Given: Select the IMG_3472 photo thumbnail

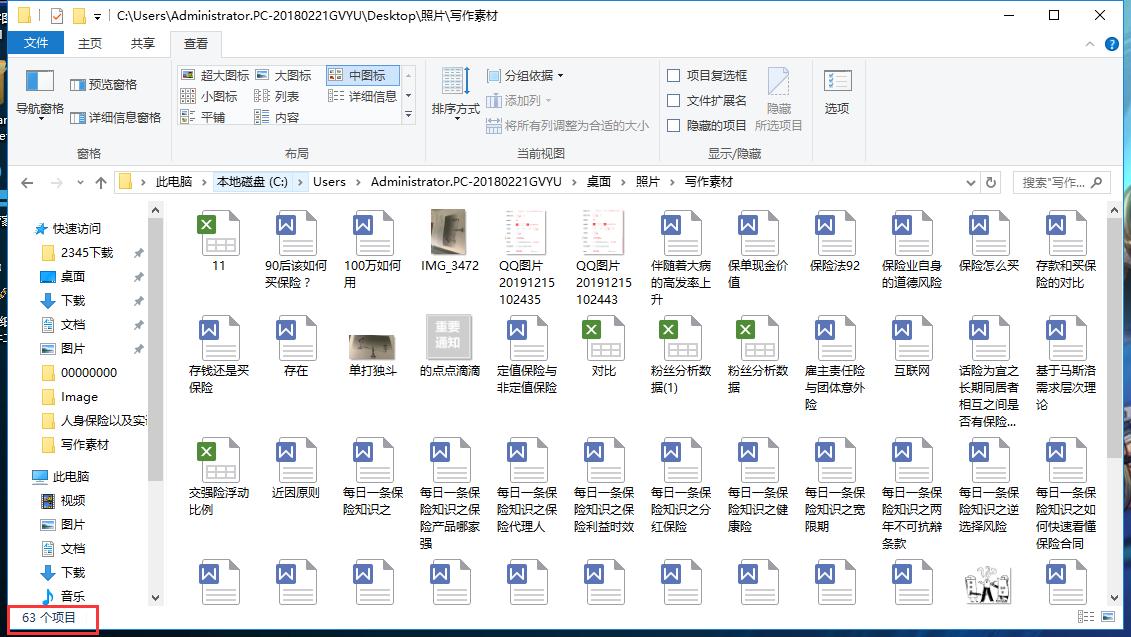Looking at the screenshot, I should click(x=450, y=234).
